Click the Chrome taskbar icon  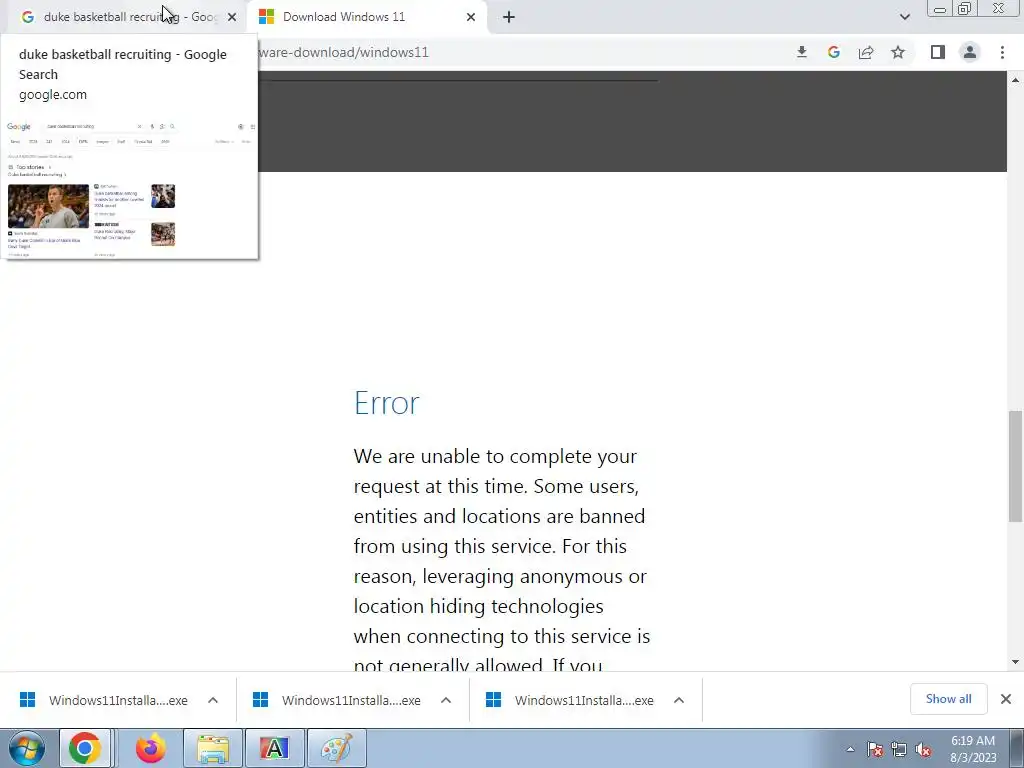pyautogui.click(x=86, y=748)
